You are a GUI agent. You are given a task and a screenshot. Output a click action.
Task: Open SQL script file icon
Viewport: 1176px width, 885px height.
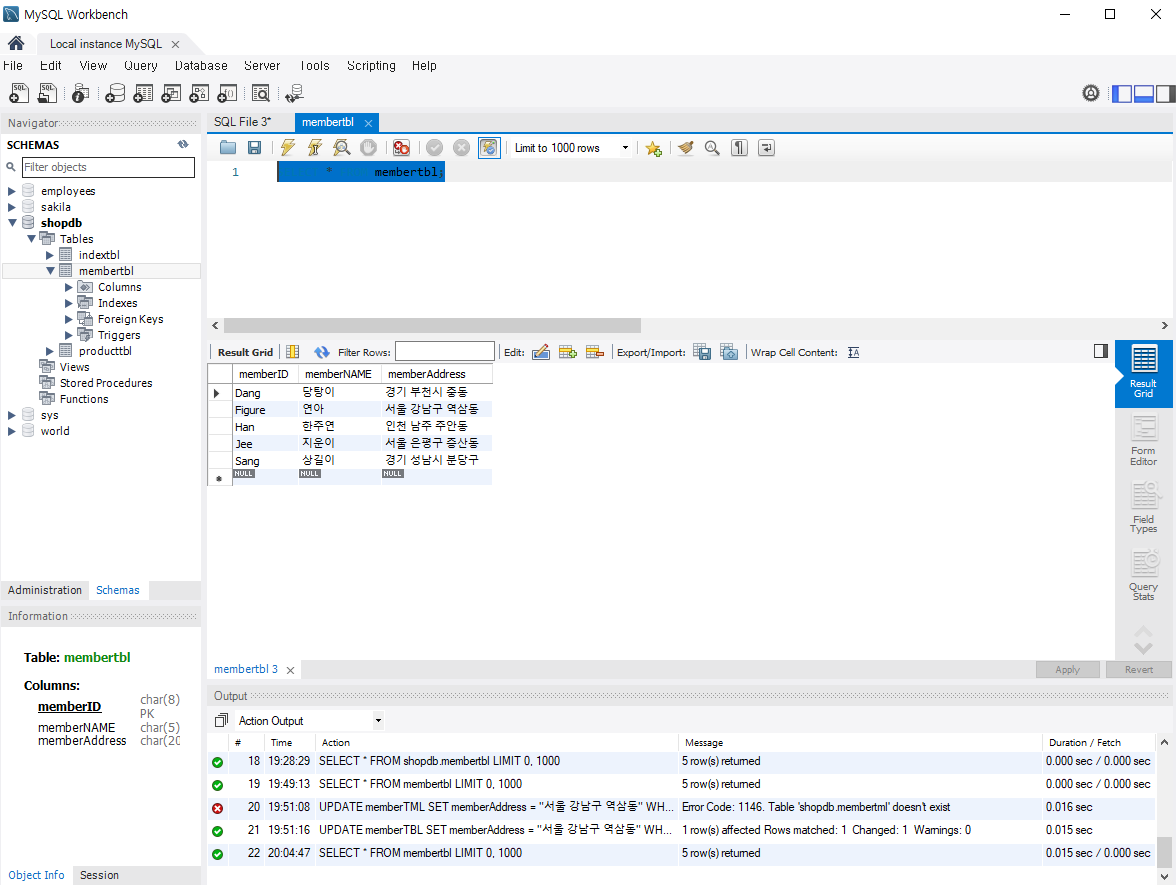click(47, 93)
